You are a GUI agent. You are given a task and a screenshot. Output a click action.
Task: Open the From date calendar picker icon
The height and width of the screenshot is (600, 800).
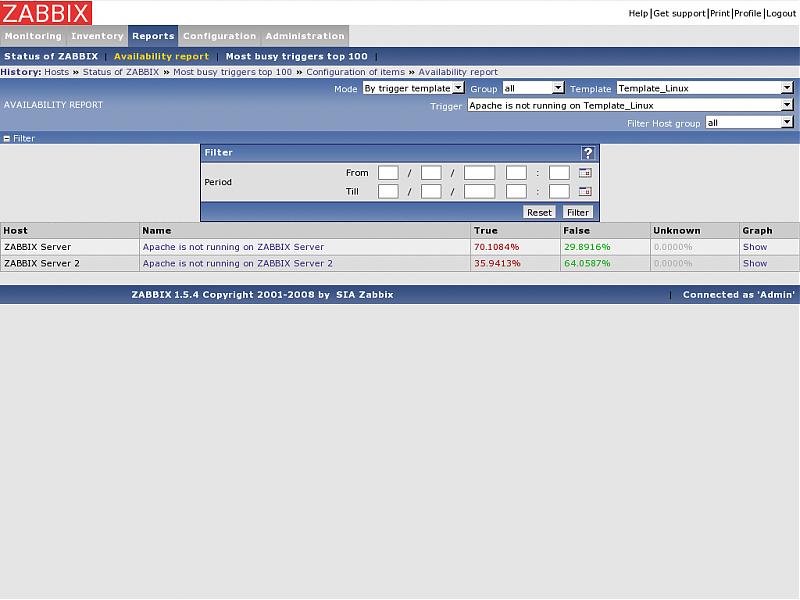point(585,173)
